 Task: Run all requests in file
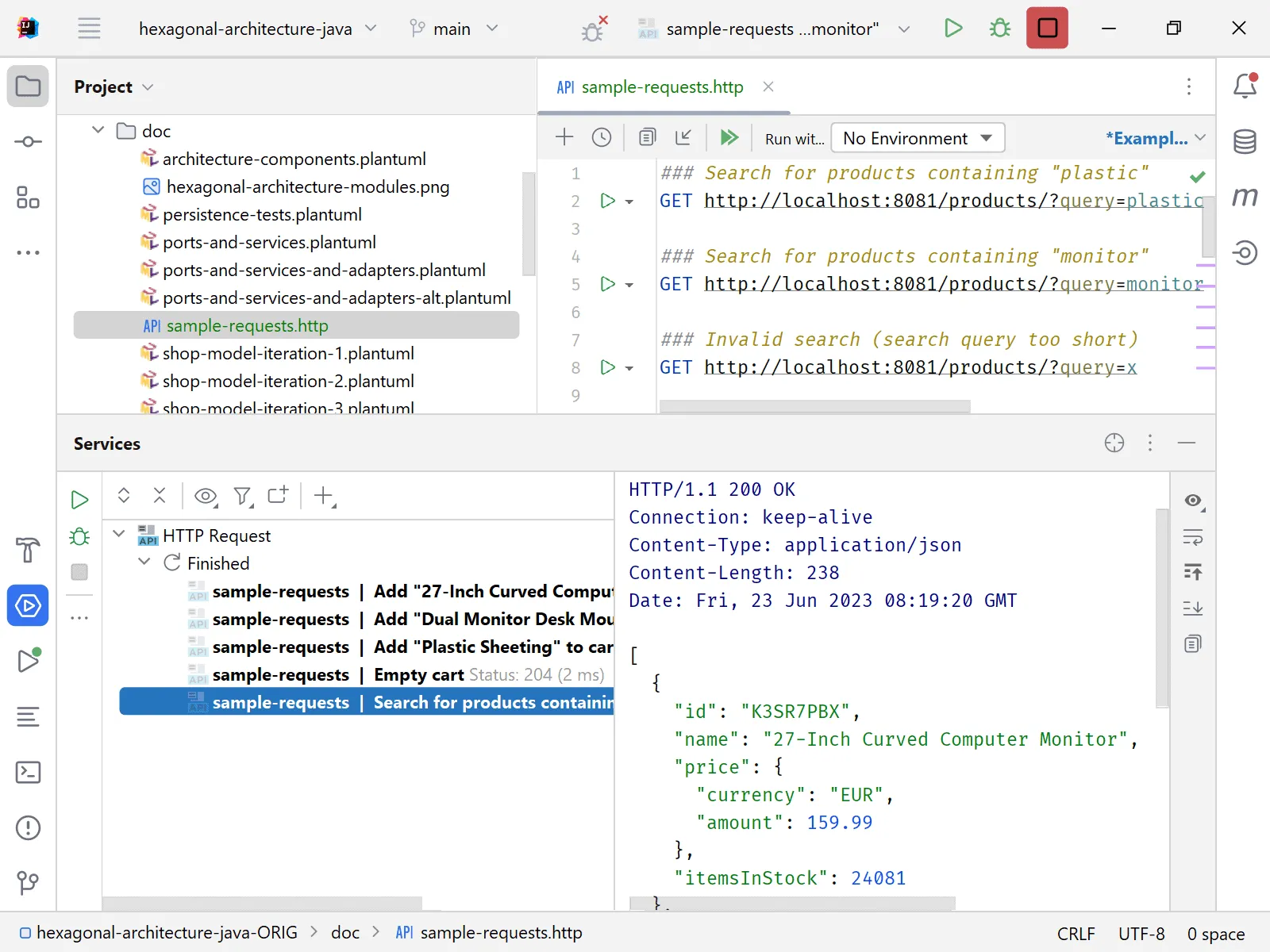[x=729, y=137]
